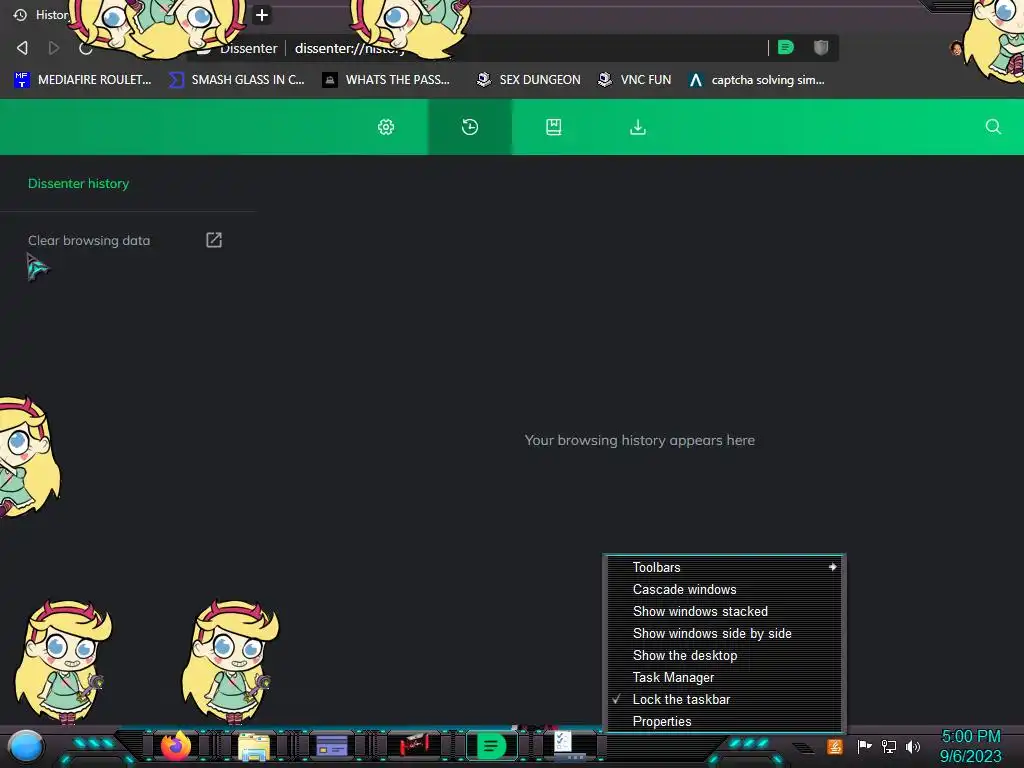Open bookmarks icon in green toolbar
This screenshot has height=768, width=1024.
click(x=554, y=127)
